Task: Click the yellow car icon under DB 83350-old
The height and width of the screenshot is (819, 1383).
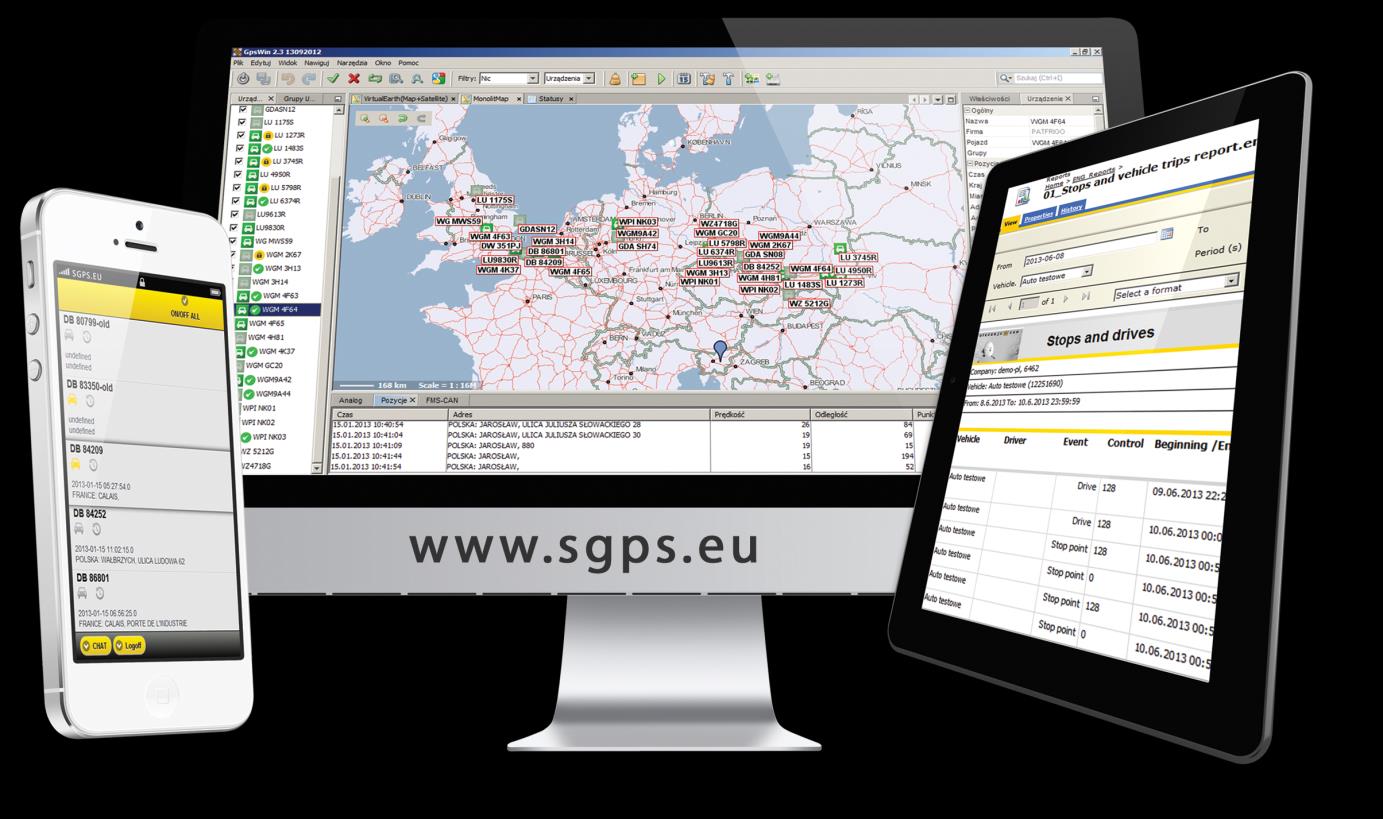Action: pyautogui.click(x=74, y=399)
